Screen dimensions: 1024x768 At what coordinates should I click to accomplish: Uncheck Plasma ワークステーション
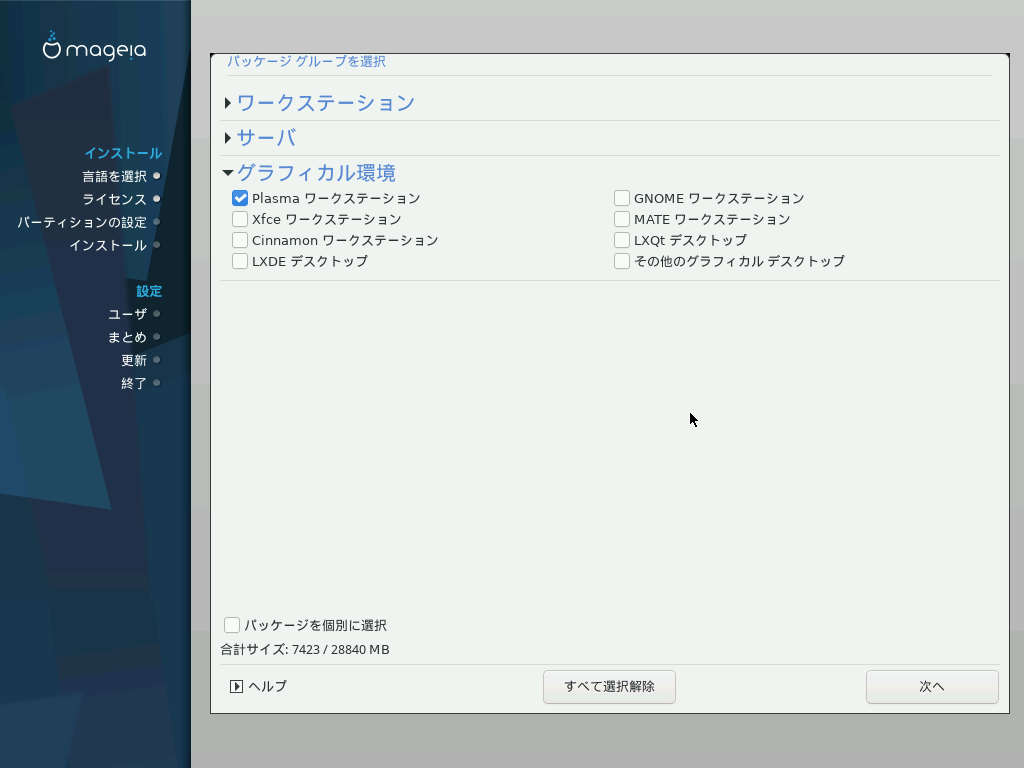pos(240,198)
